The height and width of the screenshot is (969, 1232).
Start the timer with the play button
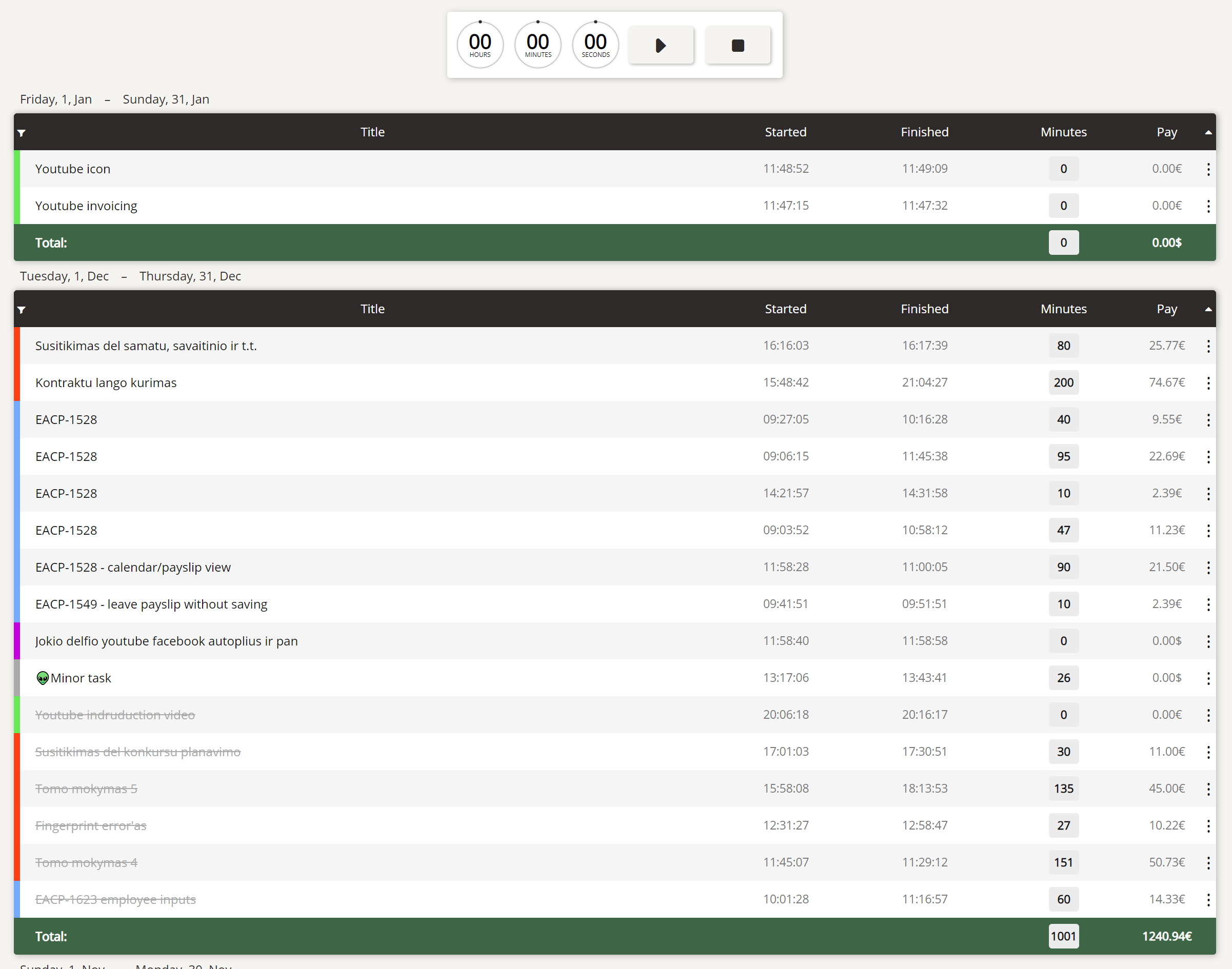tap(661, 45)
